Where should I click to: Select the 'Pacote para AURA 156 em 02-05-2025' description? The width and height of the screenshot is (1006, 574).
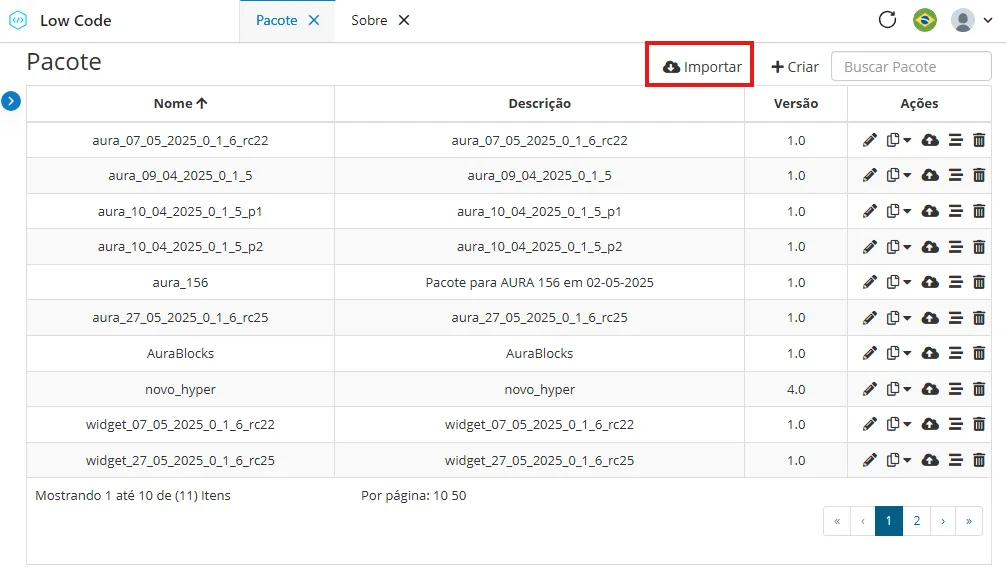[540, 282]
